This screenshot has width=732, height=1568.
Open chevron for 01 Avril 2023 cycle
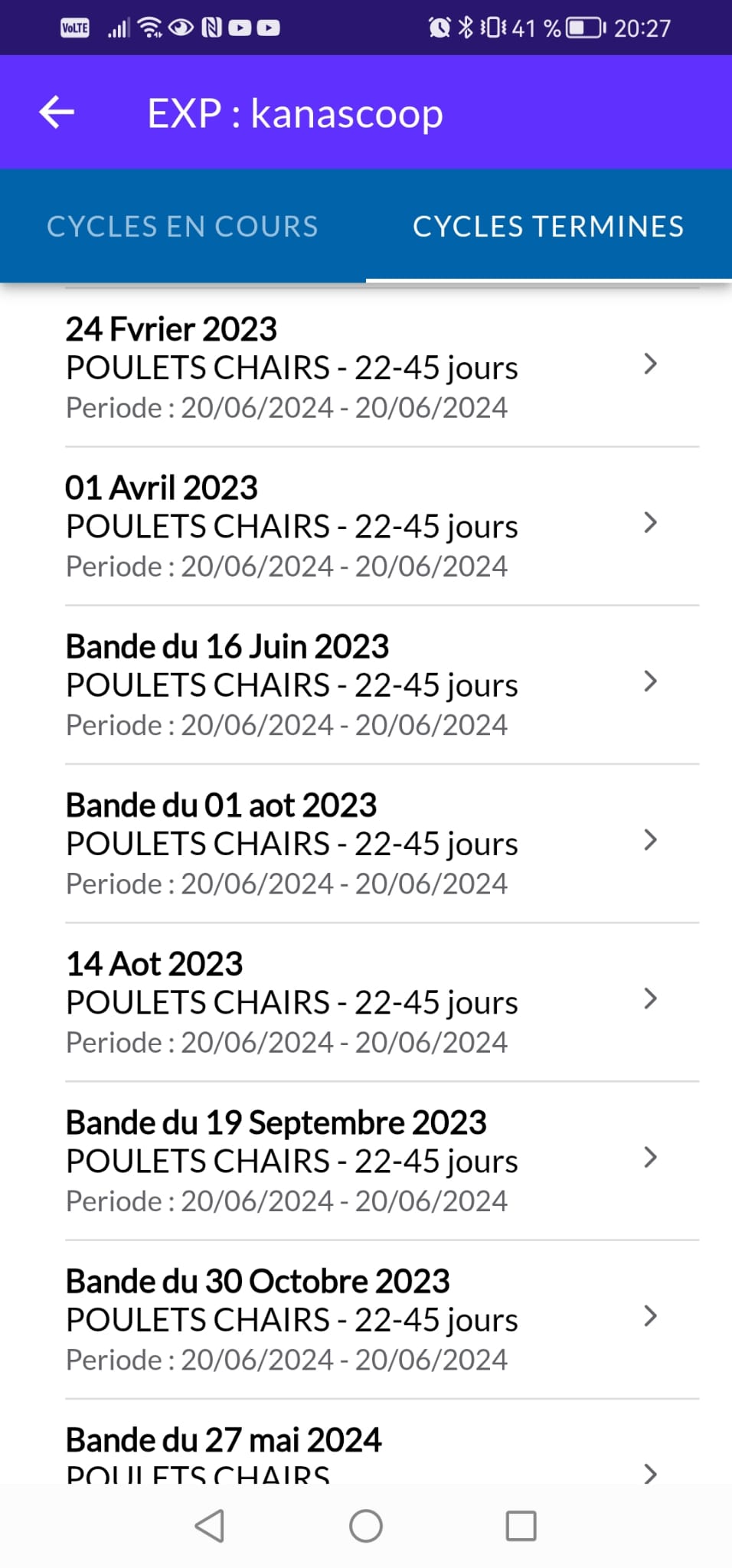650,523
